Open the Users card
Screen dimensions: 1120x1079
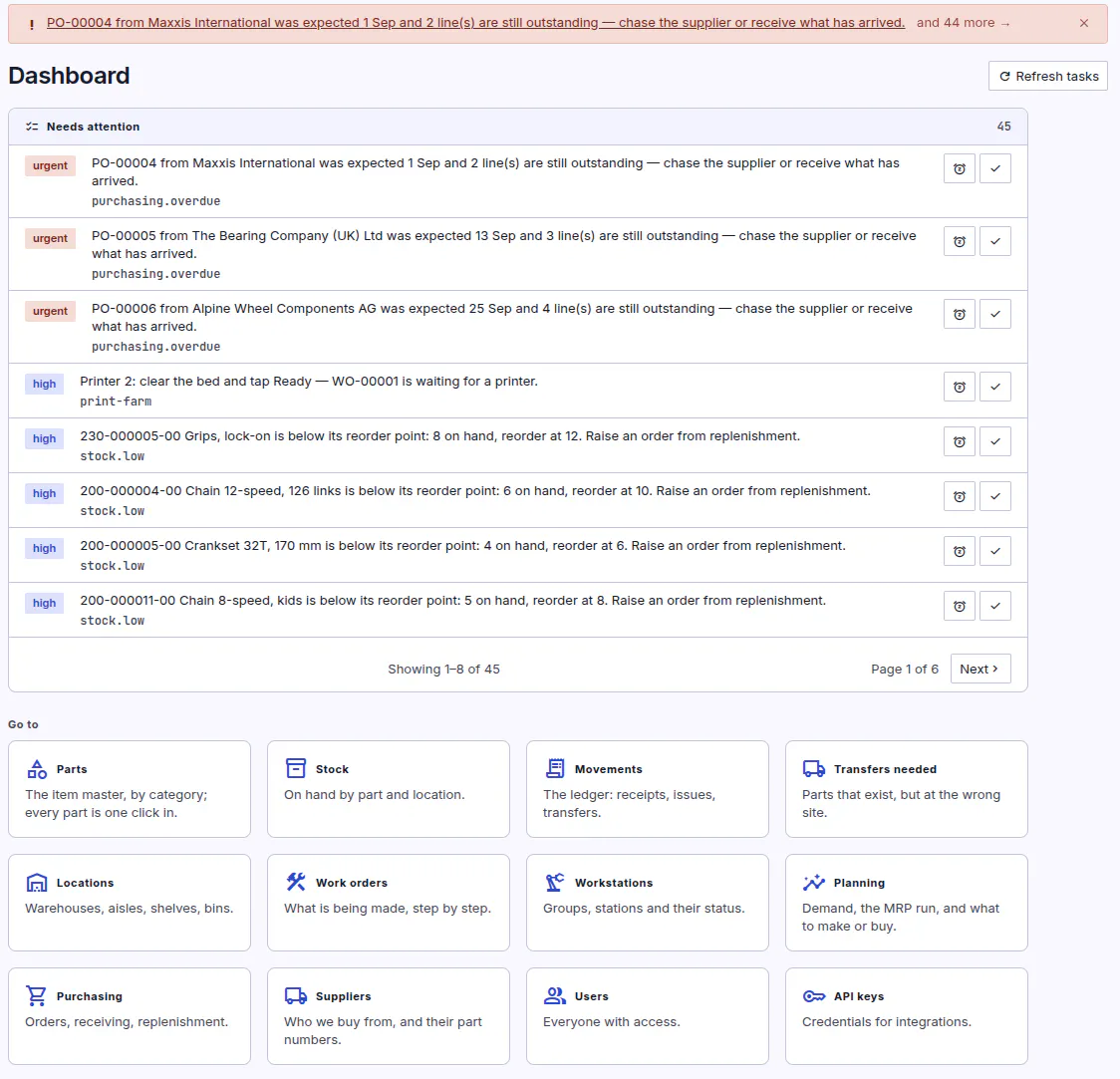coord(647,1016)
